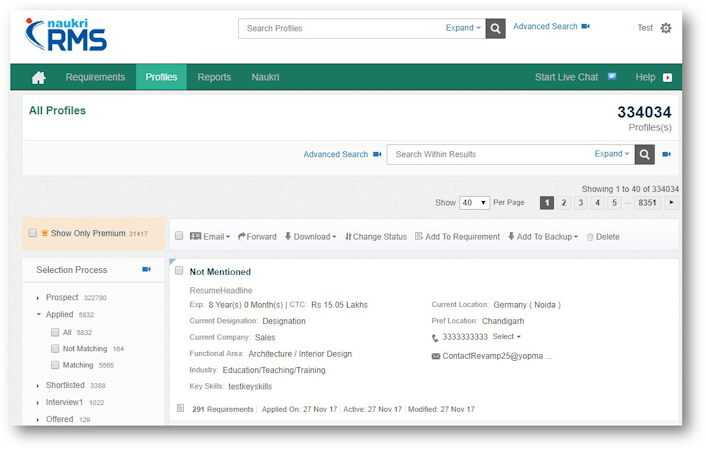707x450 pixels.
Task: Play video icon next to results Advanced Search
Action: [x=377, y=155]
